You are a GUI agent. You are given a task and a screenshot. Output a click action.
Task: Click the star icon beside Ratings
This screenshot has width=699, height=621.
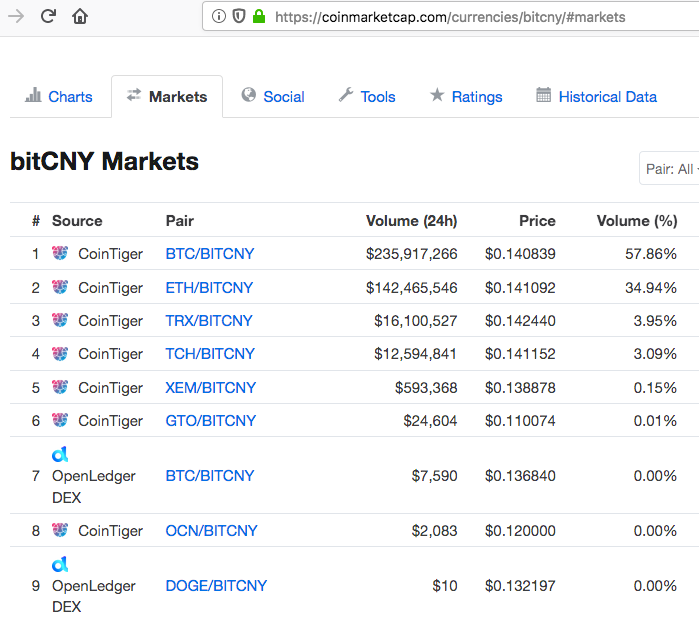(x=437, y=95)
